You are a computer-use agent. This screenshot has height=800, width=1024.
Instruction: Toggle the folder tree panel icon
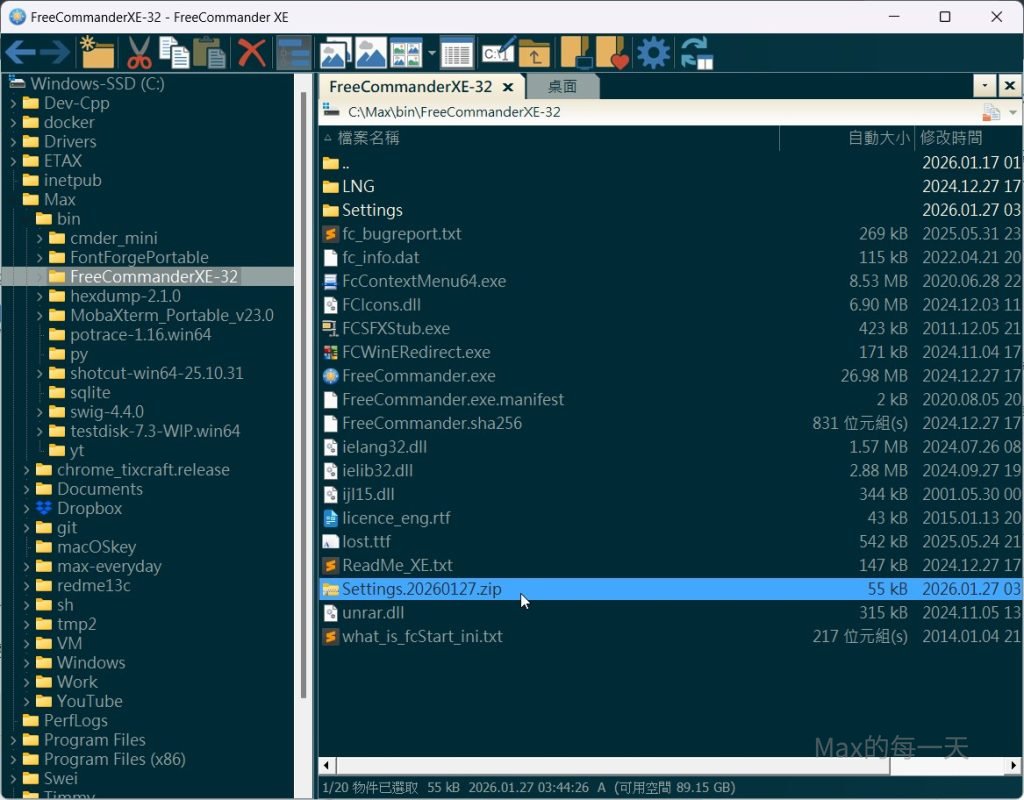(293, 52)
